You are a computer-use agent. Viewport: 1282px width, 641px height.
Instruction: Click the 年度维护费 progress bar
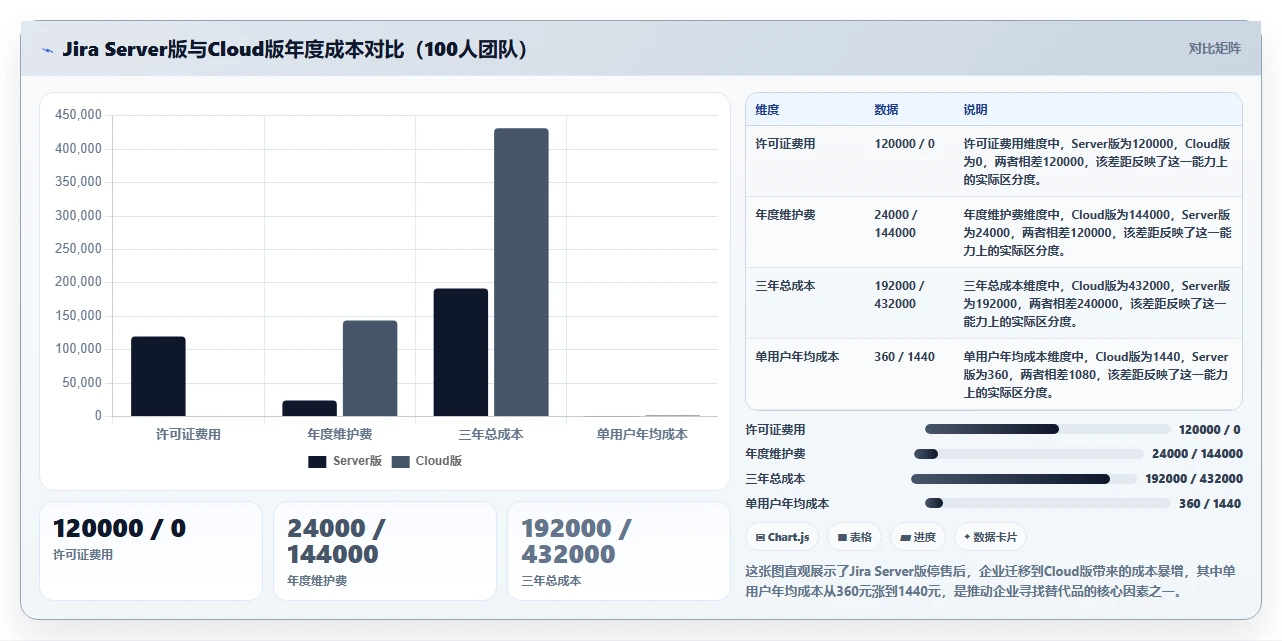click(1029, 454)
